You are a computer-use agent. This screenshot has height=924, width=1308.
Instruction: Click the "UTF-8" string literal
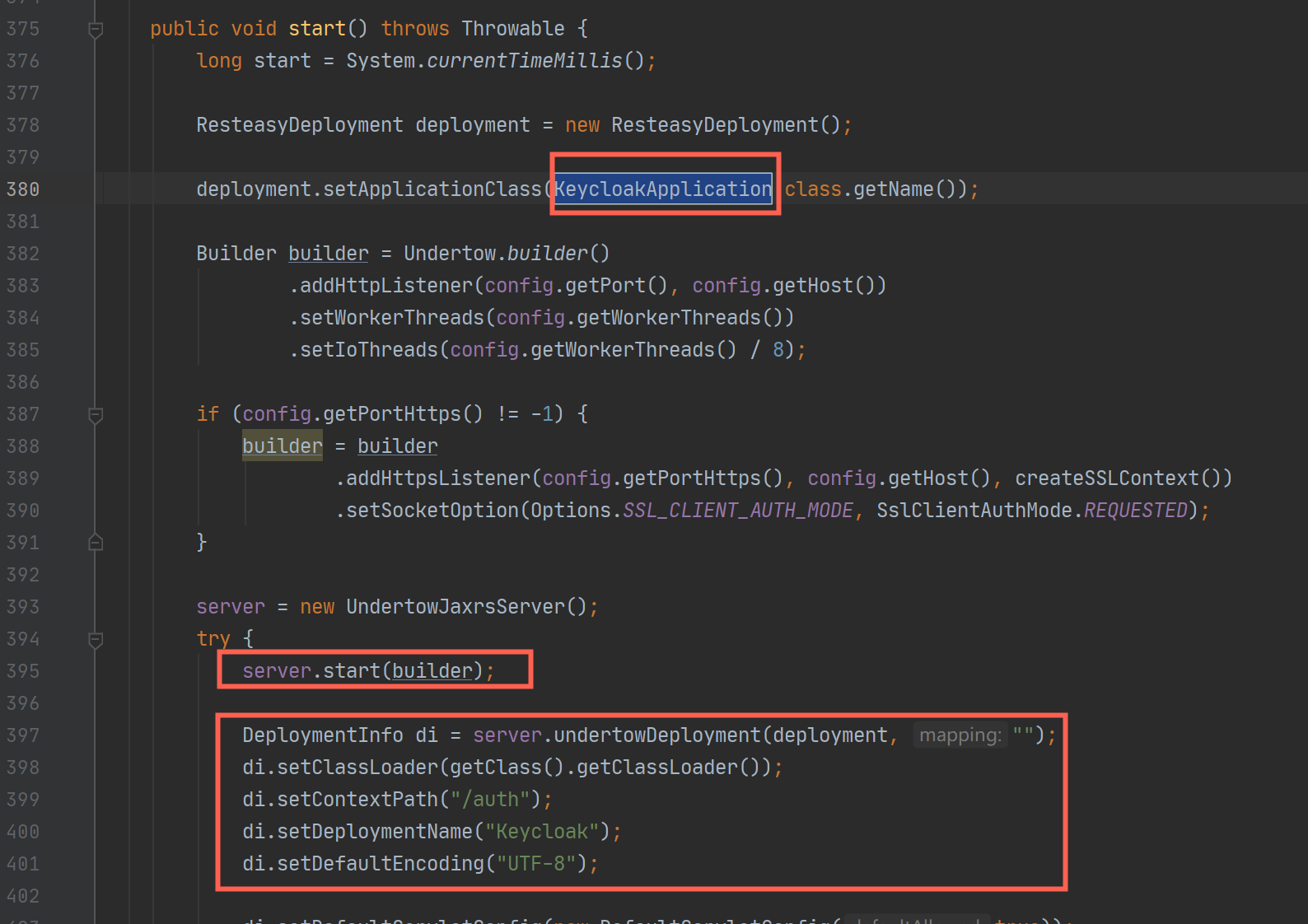(536, 864)
